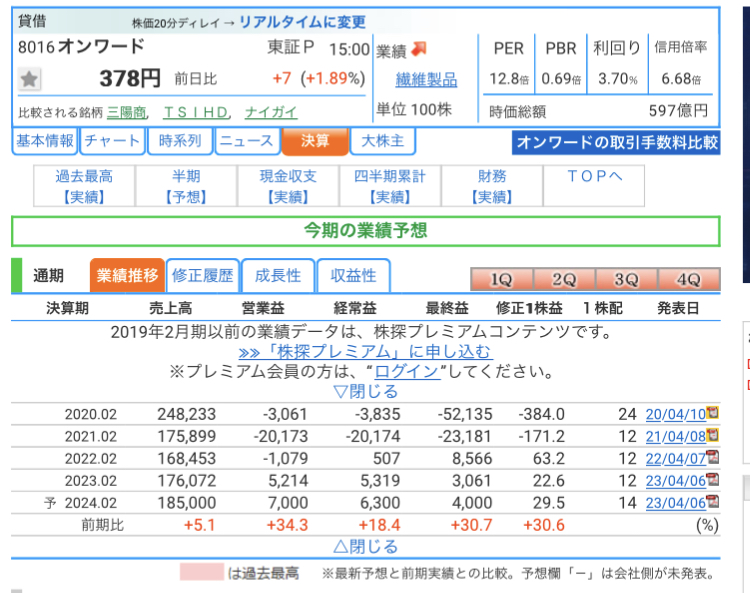The width and height of the screenshot is (750, 593).
Task: Switch to the チャート tab
Action: pyautogui.click(x=112, y=141)
